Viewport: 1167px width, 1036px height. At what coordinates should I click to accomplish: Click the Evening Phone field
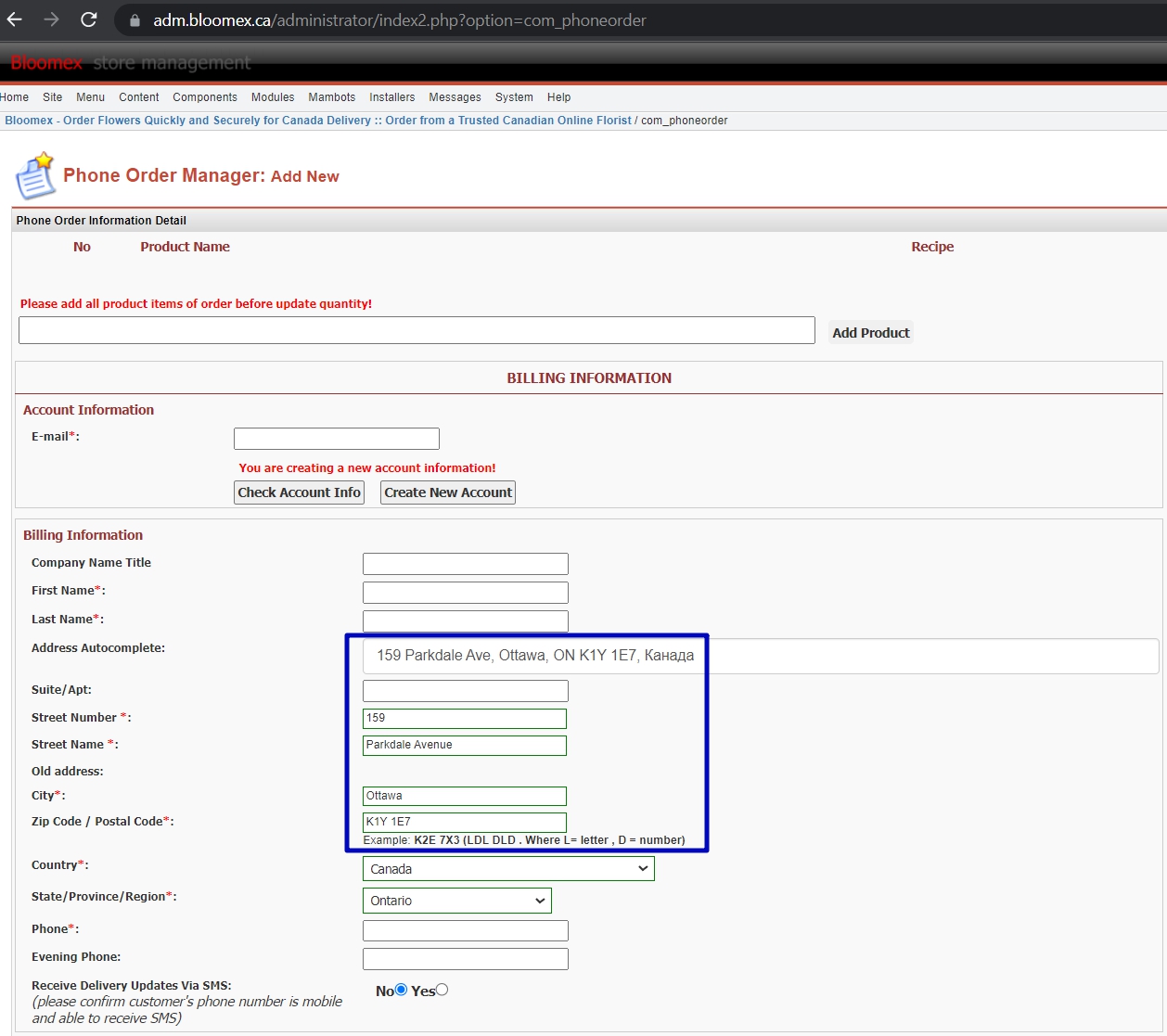tap(466, 959)
